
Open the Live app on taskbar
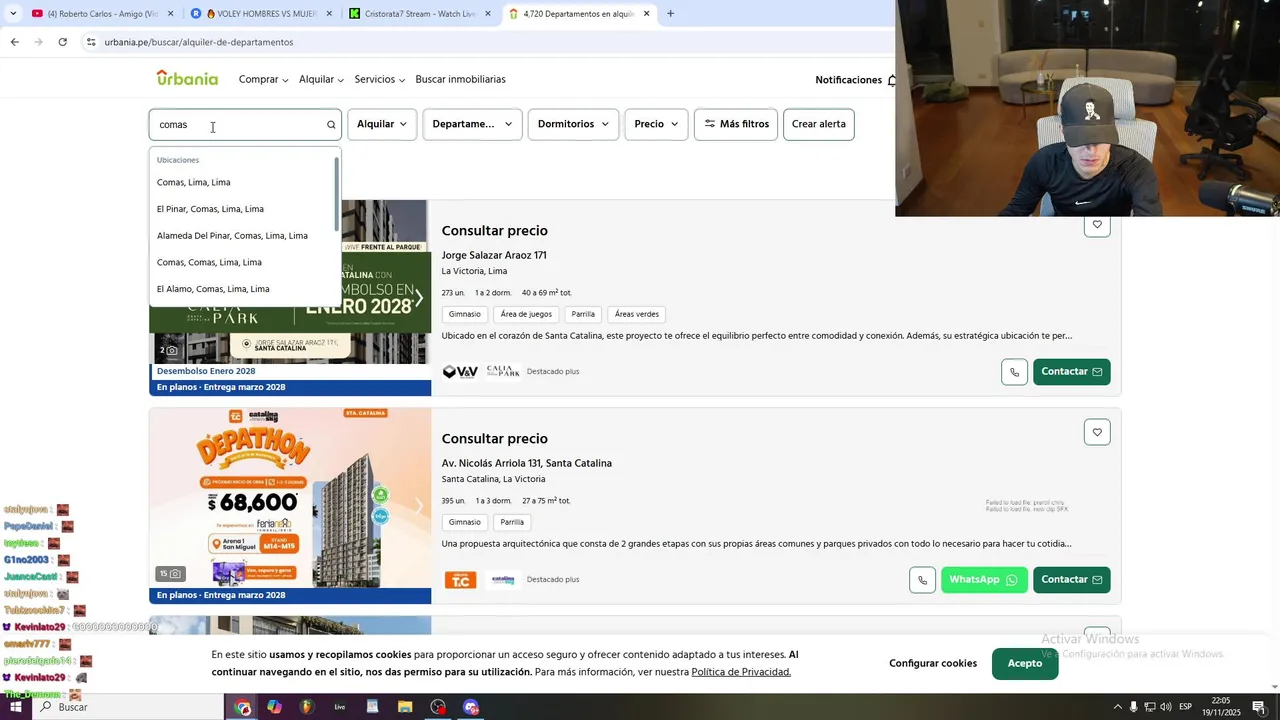(x=340, y=707)
